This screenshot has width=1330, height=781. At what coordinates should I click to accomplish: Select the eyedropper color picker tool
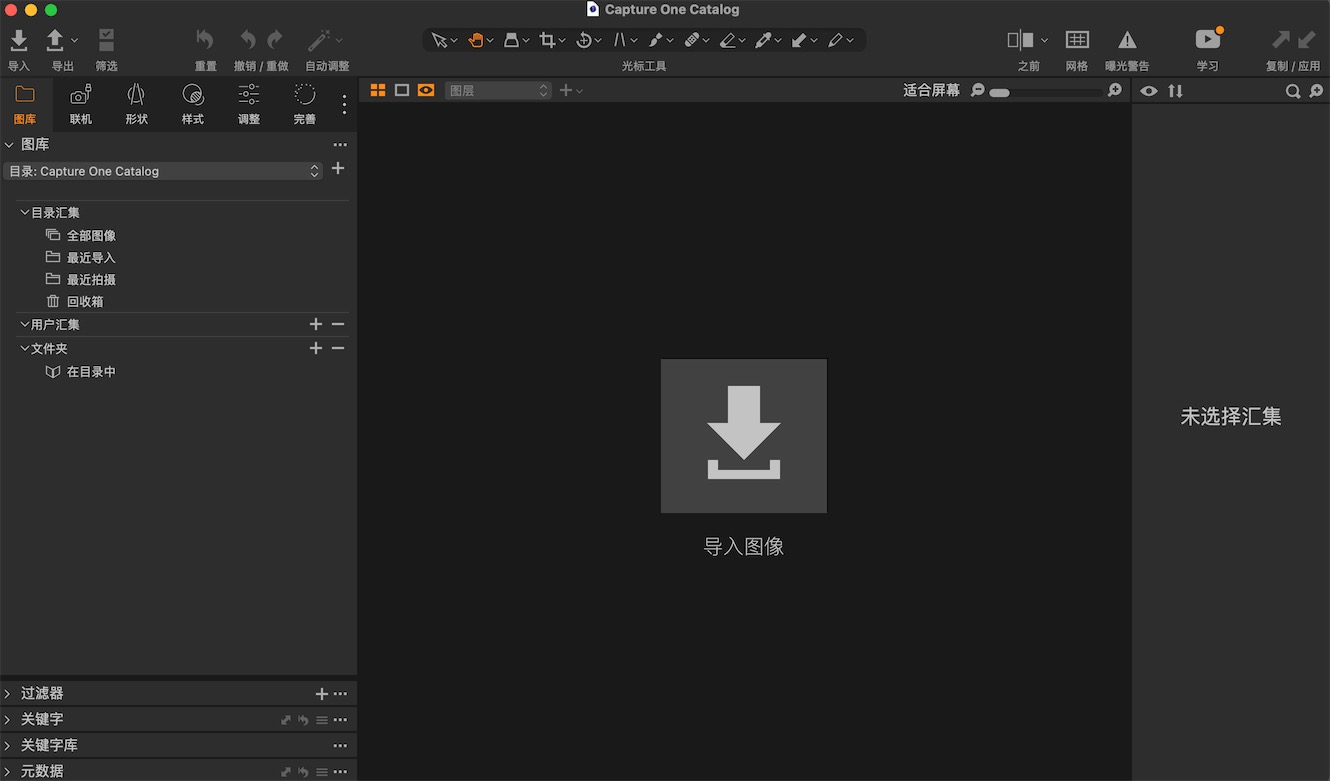click(764, 40)
